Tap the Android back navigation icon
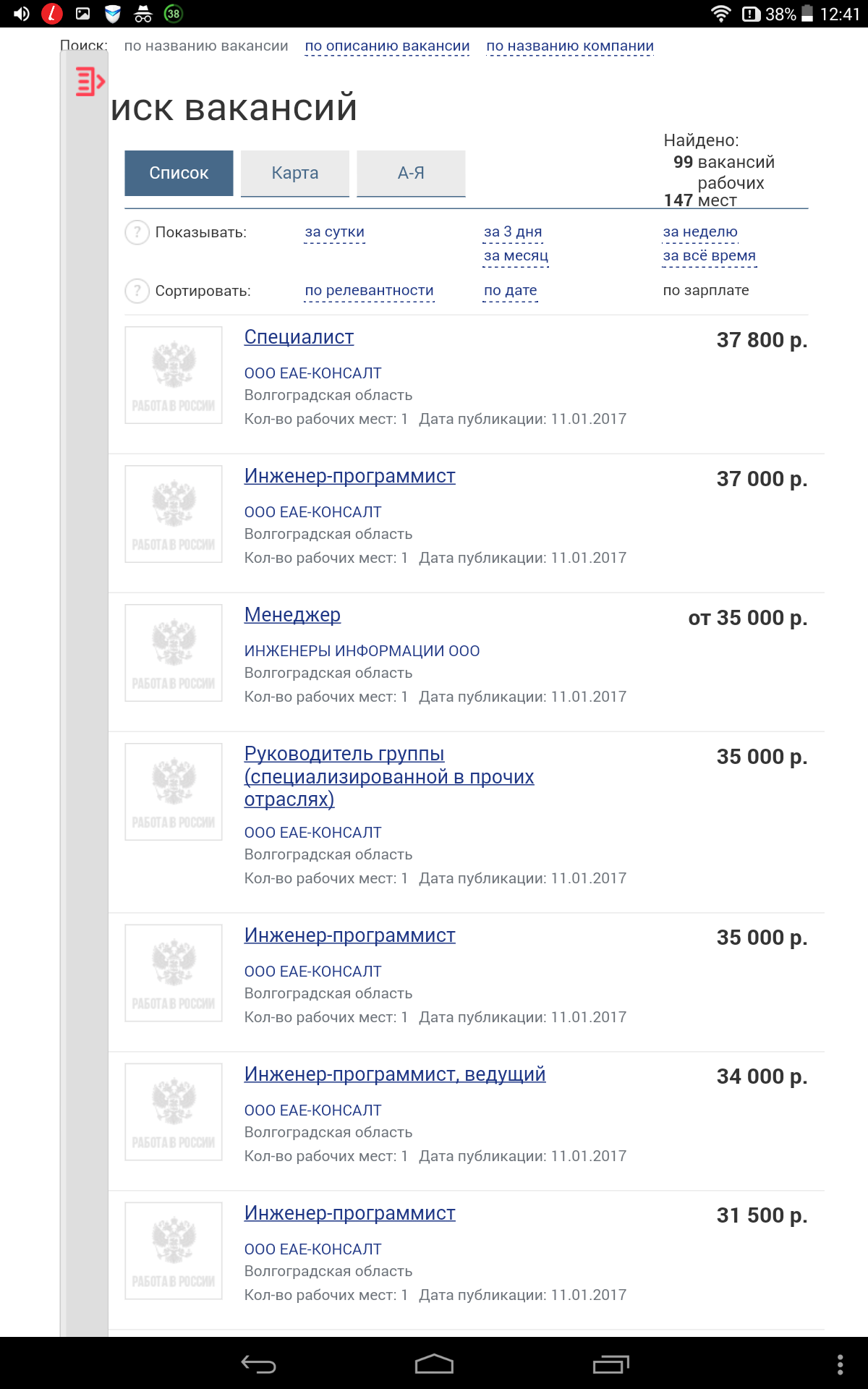This screenshot has height=1389, width=868. click(x=259, y=1364)
